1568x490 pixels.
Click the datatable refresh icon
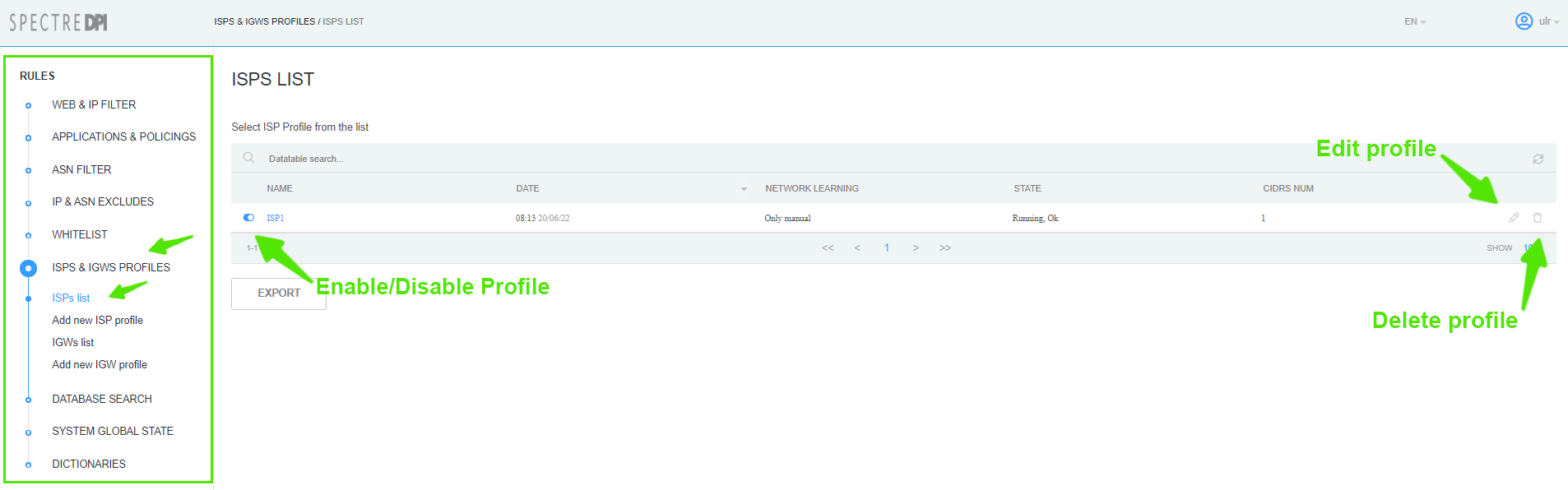pos(1538,159)
